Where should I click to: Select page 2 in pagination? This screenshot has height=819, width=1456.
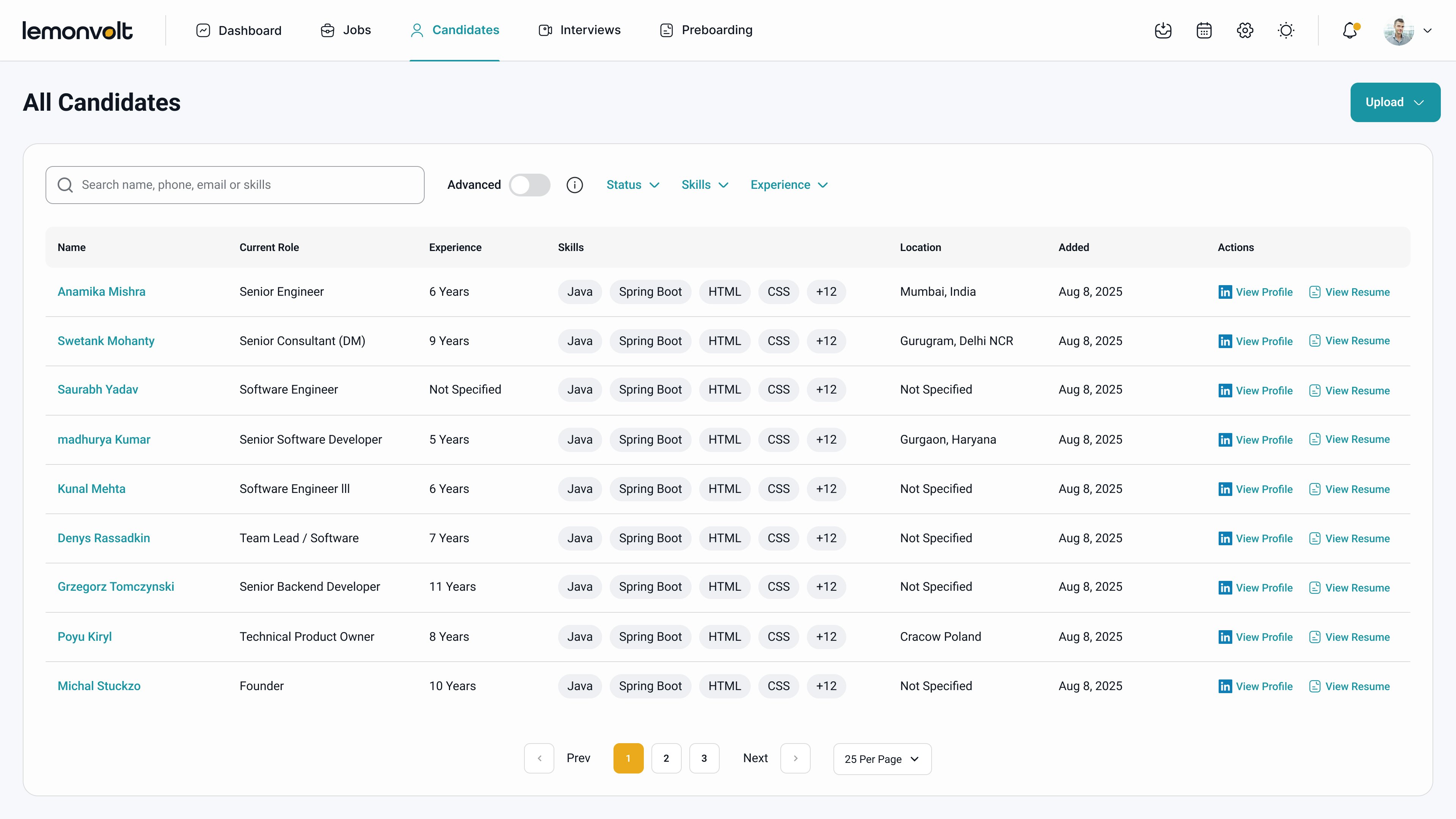click(667, 758)
